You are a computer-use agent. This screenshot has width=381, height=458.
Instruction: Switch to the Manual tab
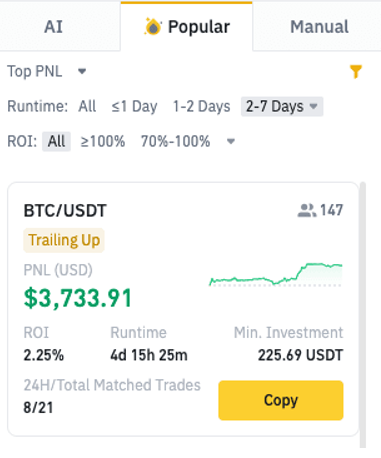(319, 27)
